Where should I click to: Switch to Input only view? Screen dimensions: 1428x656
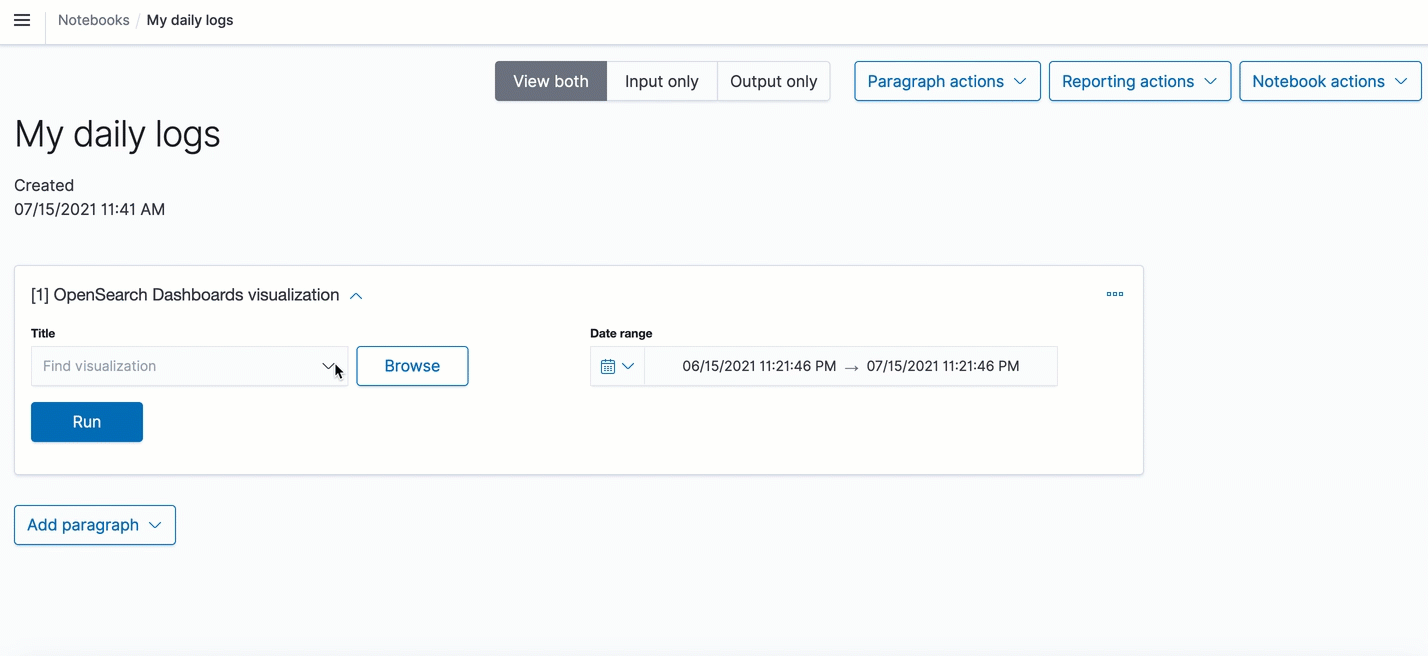[x=661, y=81]
